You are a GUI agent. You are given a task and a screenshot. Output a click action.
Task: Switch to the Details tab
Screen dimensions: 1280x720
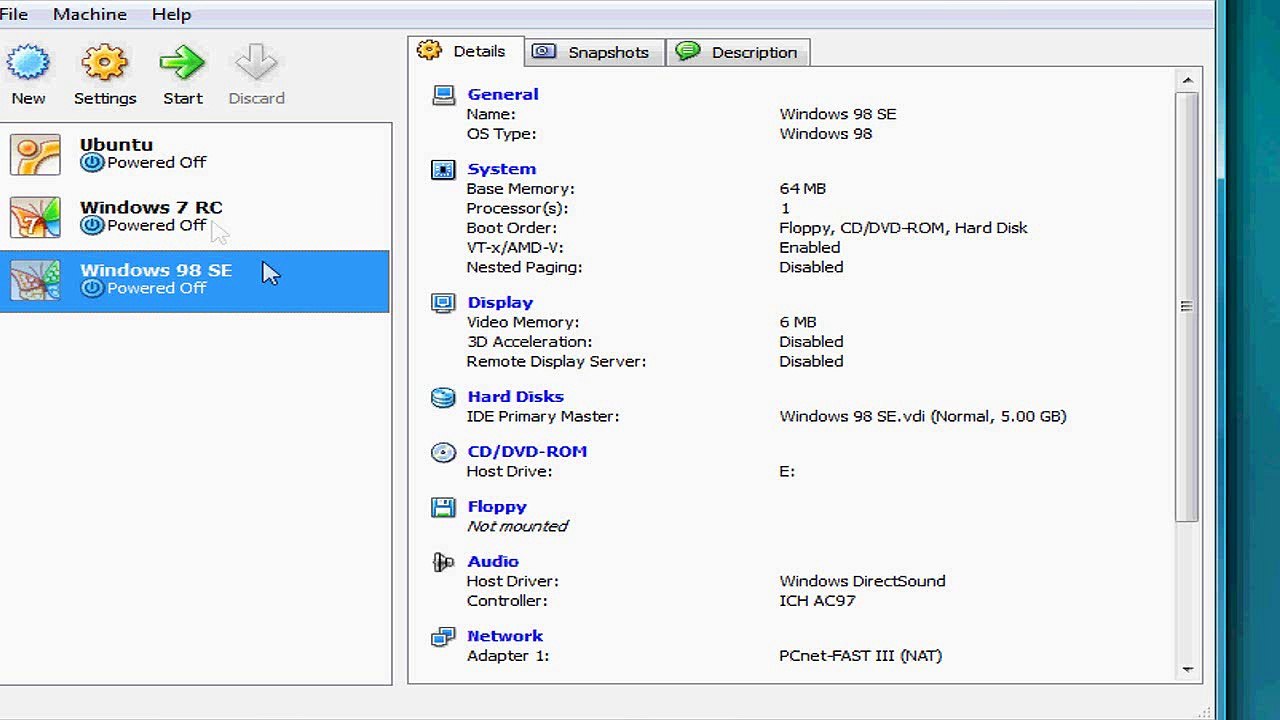point(464,51)
